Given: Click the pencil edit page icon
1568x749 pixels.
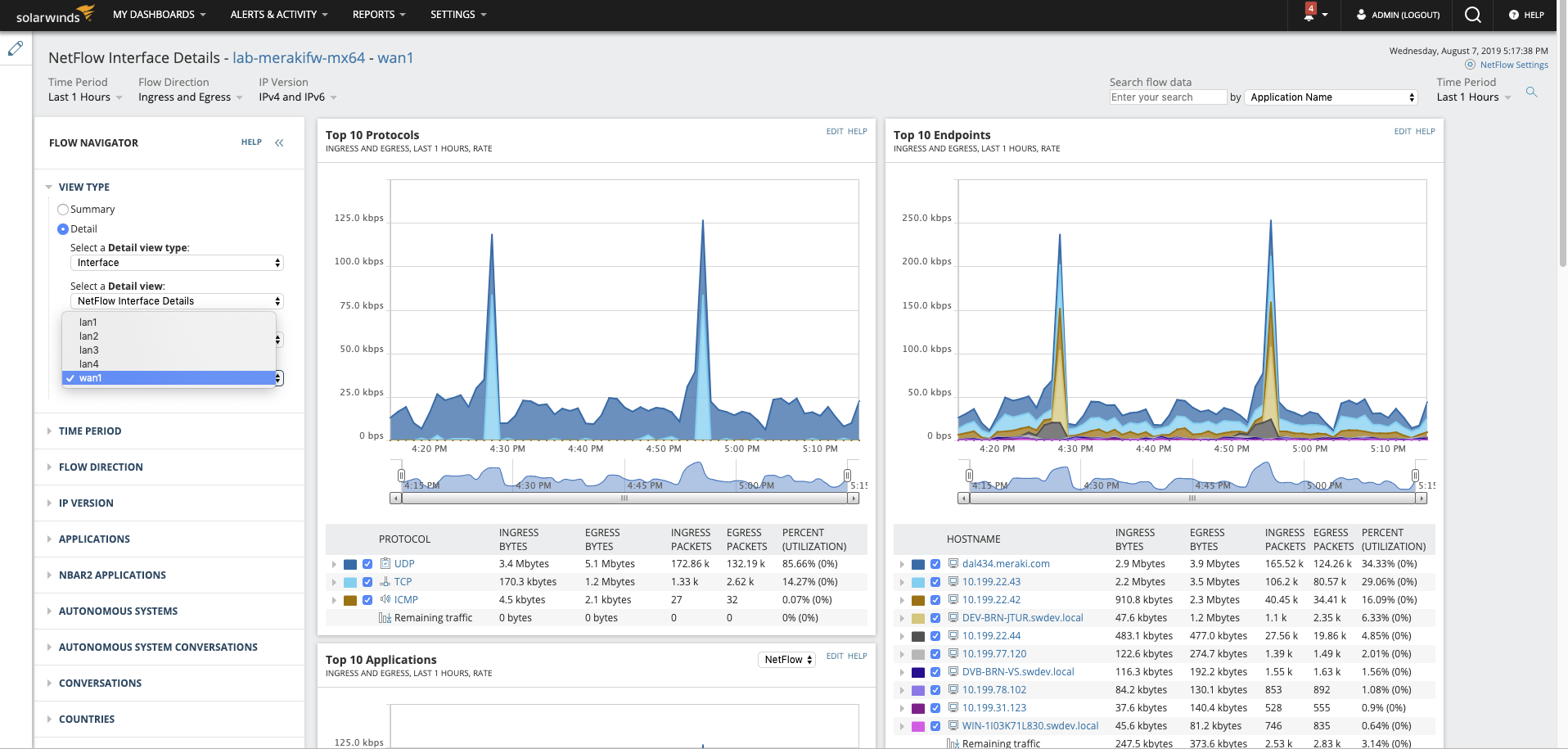Looking at the screenshot, I should coord(16,49).
